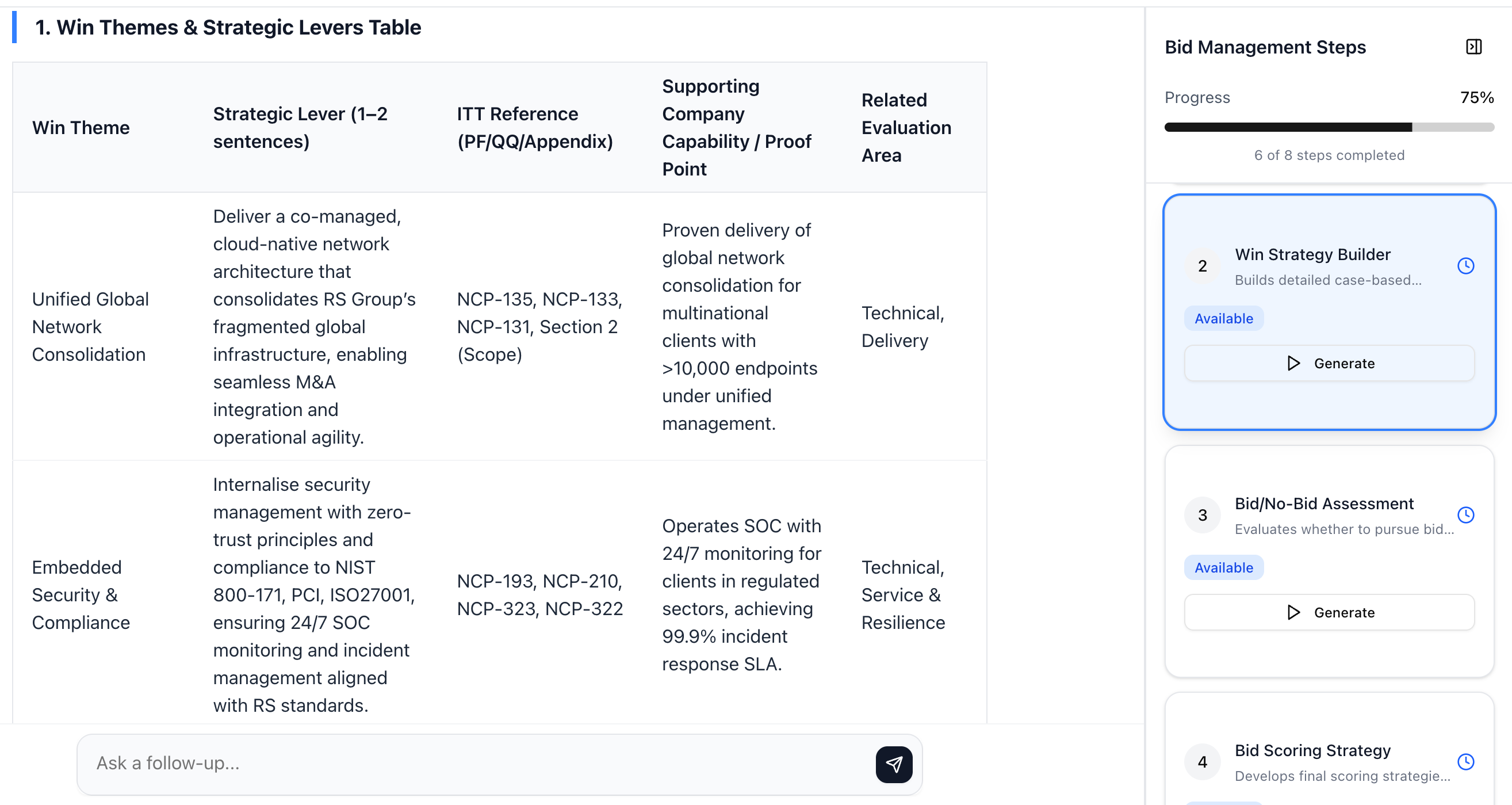Click the progress bar showing 75%

(1329, 127)
